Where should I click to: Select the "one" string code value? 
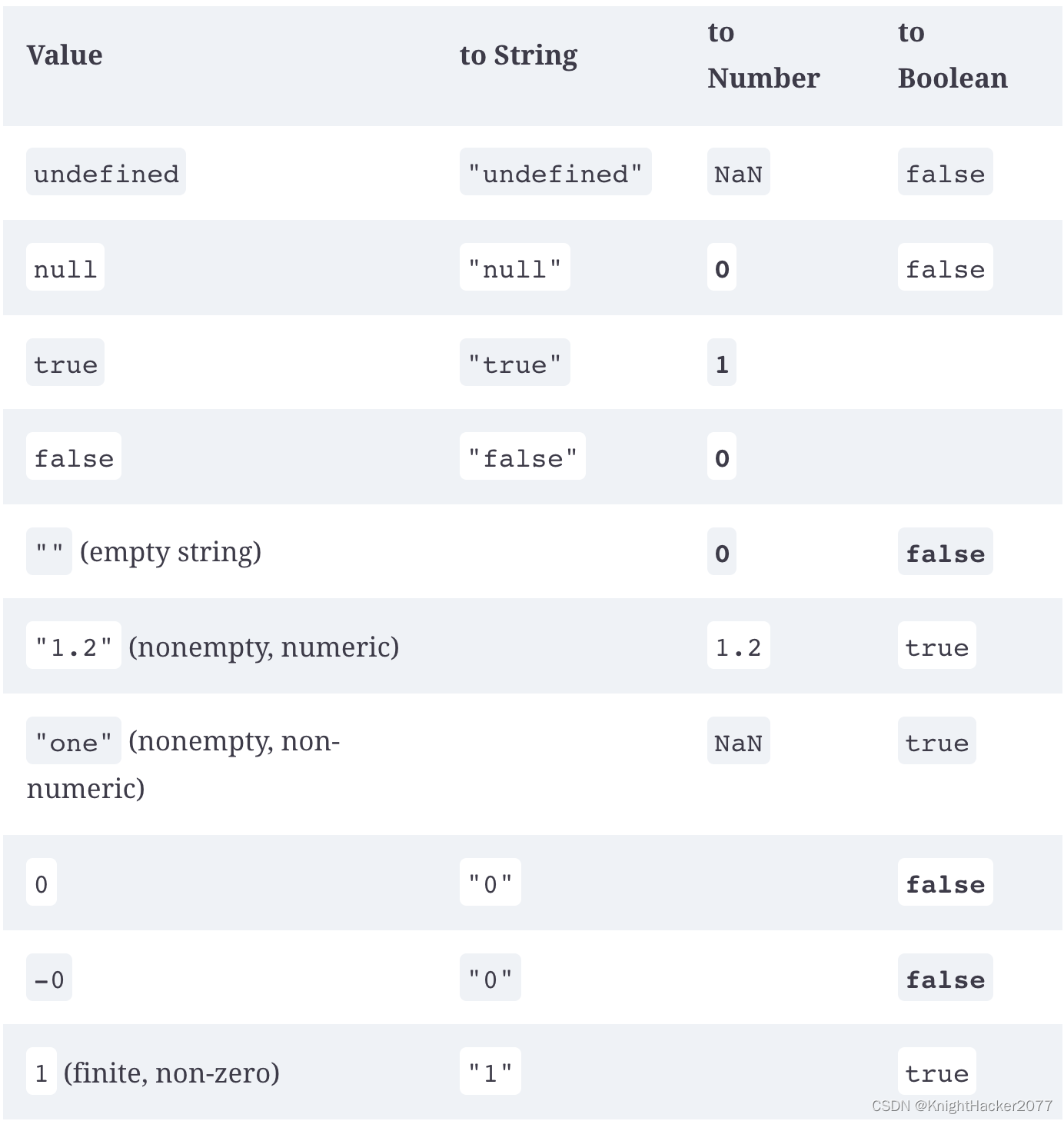click(74, 741)
